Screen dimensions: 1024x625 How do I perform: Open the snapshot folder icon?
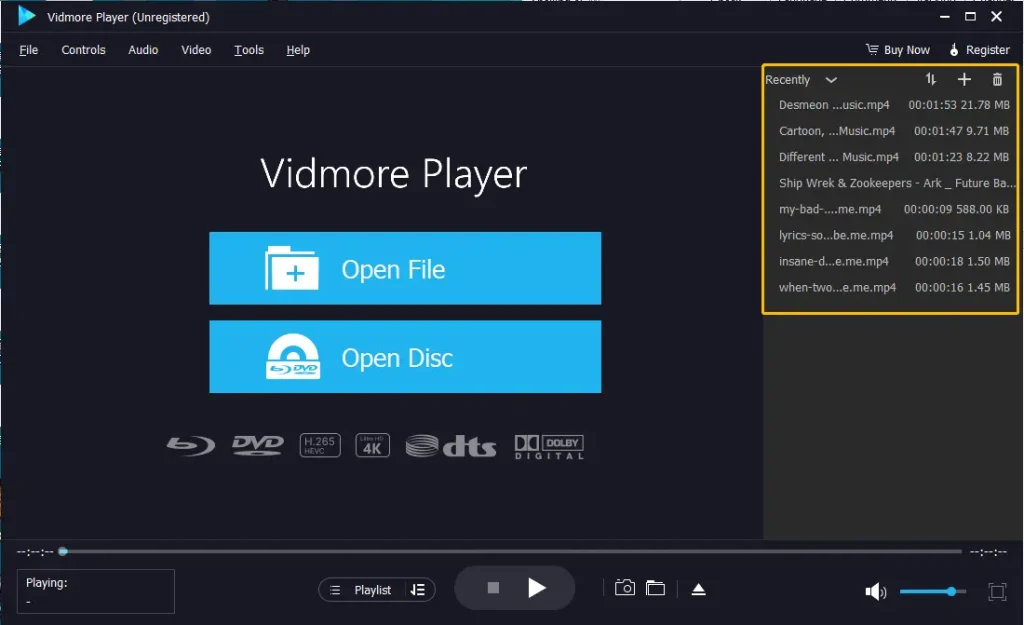[655, 588]
